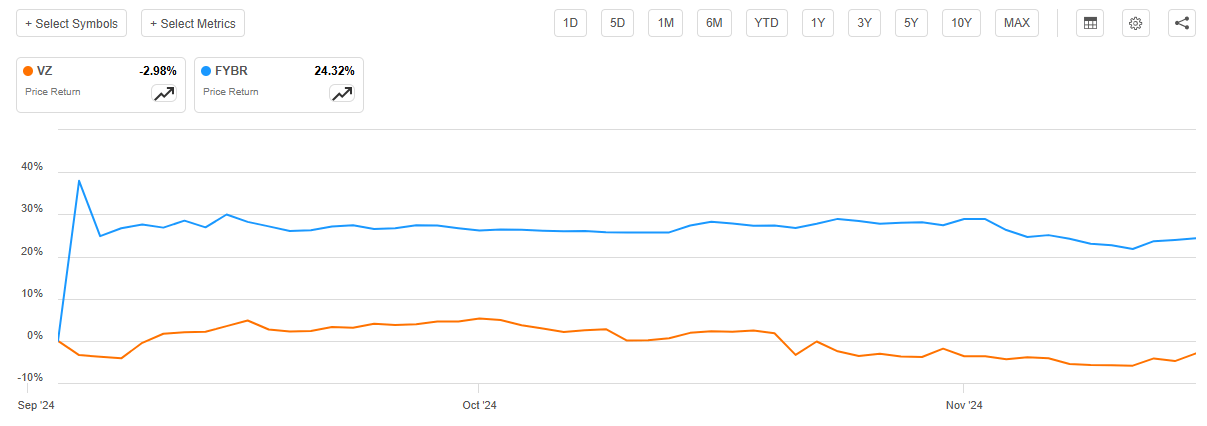Click the FYBR spike peak on chart
Image resolution: width=1207 pixels, height=426 pixels.
(79, 181)
